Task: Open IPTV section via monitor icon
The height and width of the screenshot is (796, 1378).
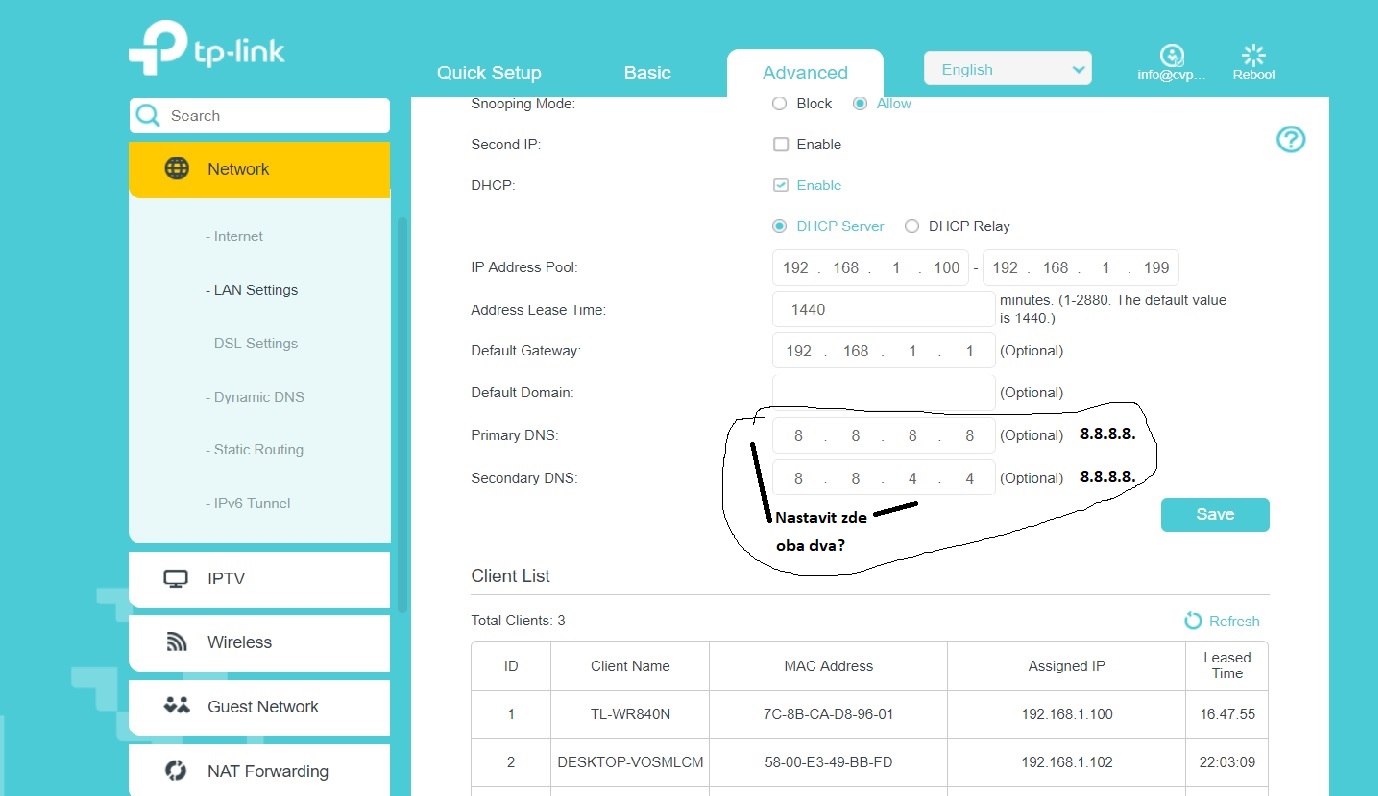Action: 176,579
